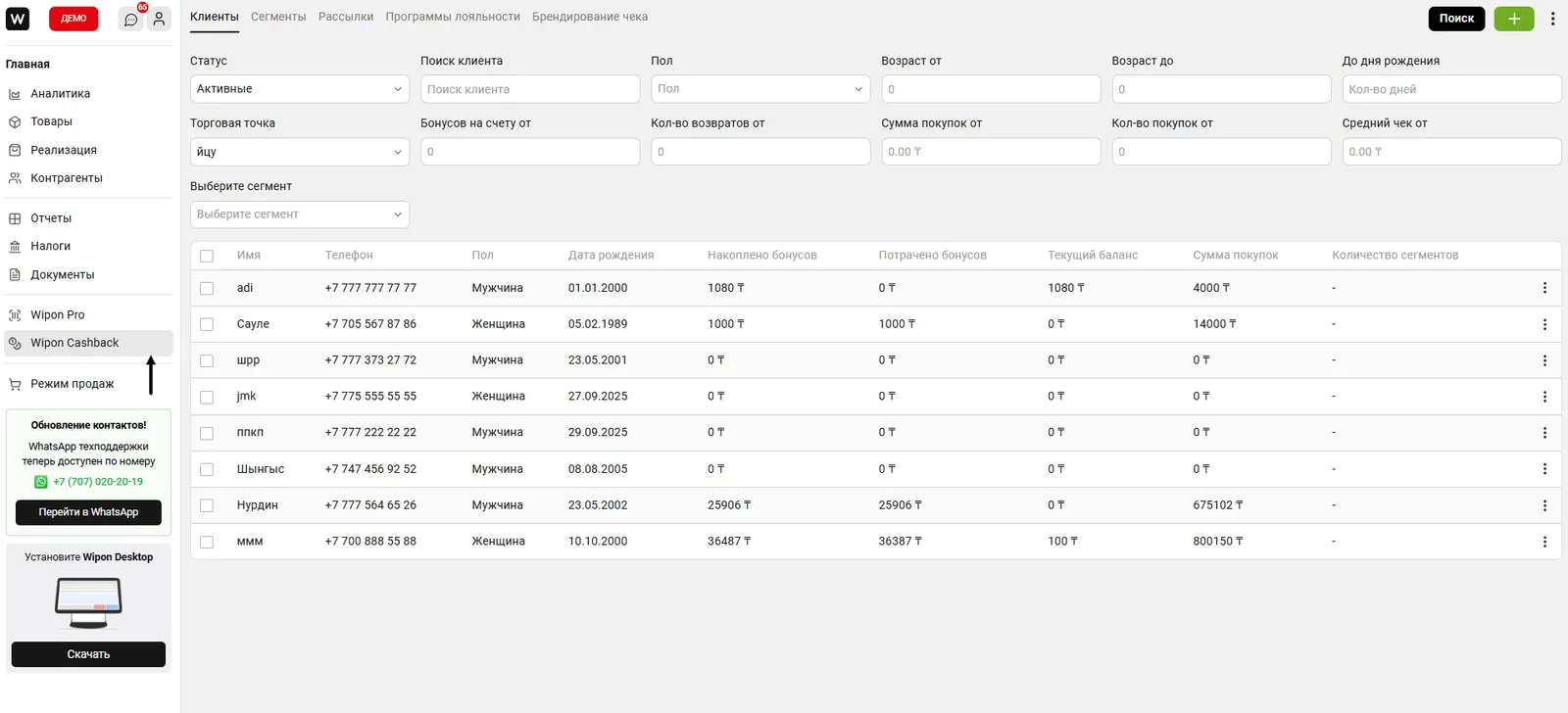Open Аналитика in the sidebar
This screenshot has width=1568, height=713.
tap(60, 94)
